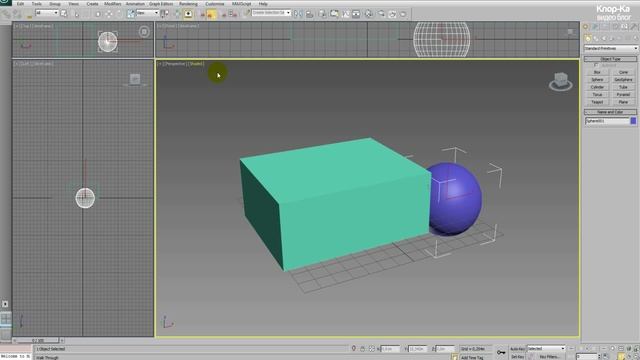Open the Standard Primitives dropdown

(x=611, y=48)
